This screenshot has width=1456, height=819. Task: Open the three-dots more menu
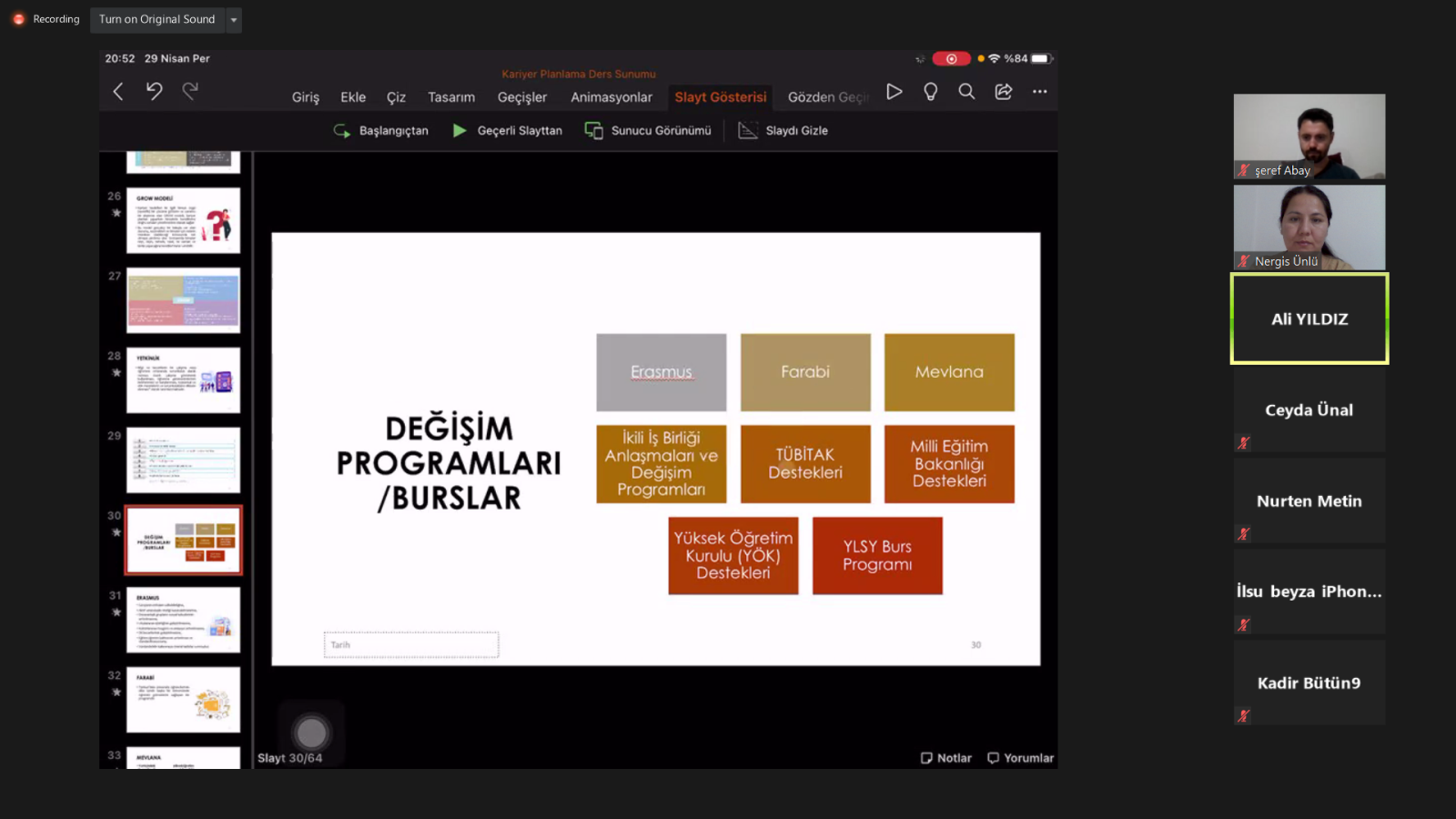(x=1039, y=91)
